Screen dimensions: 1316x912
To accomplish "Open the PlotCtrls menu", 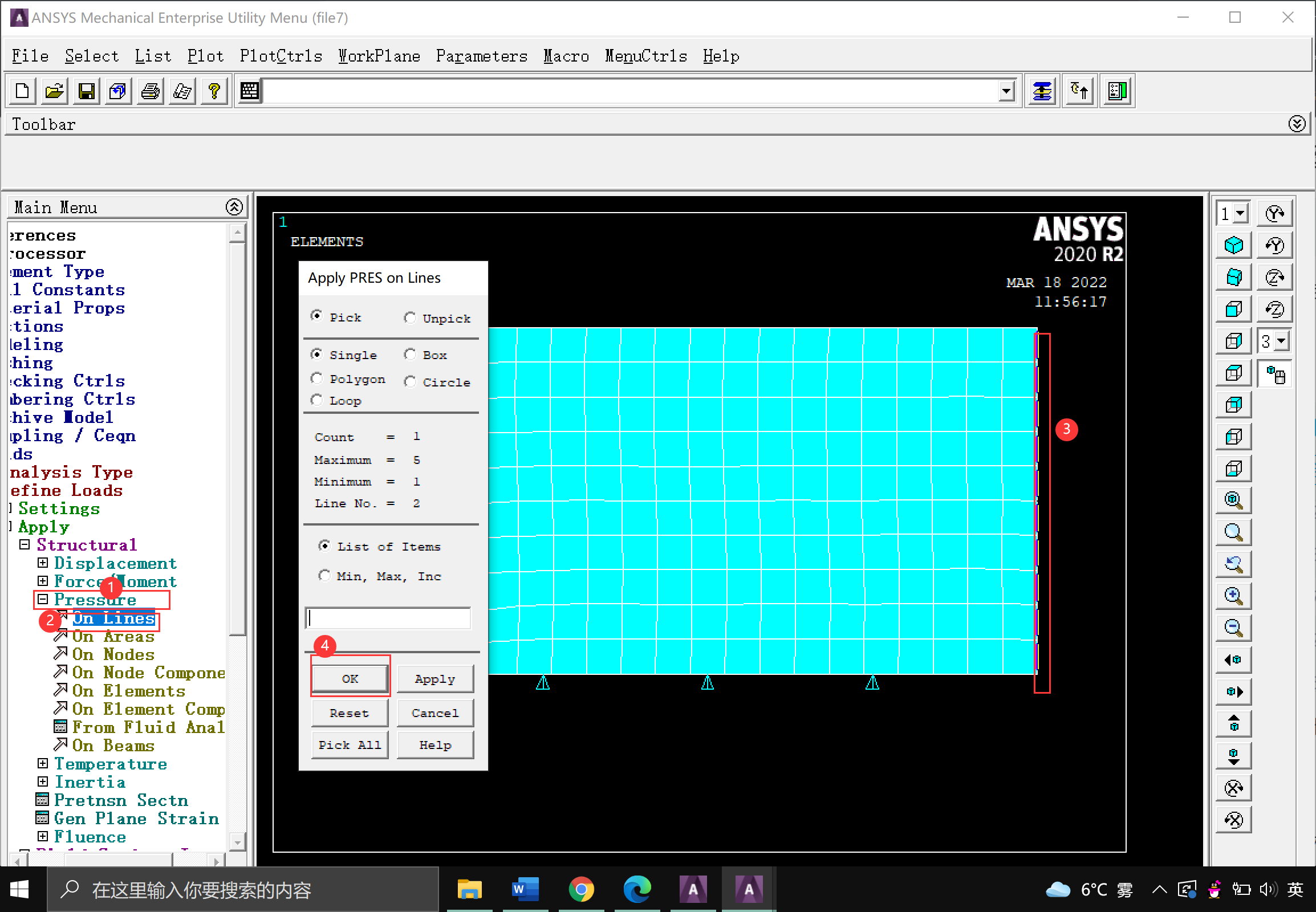I will [281, 56].
